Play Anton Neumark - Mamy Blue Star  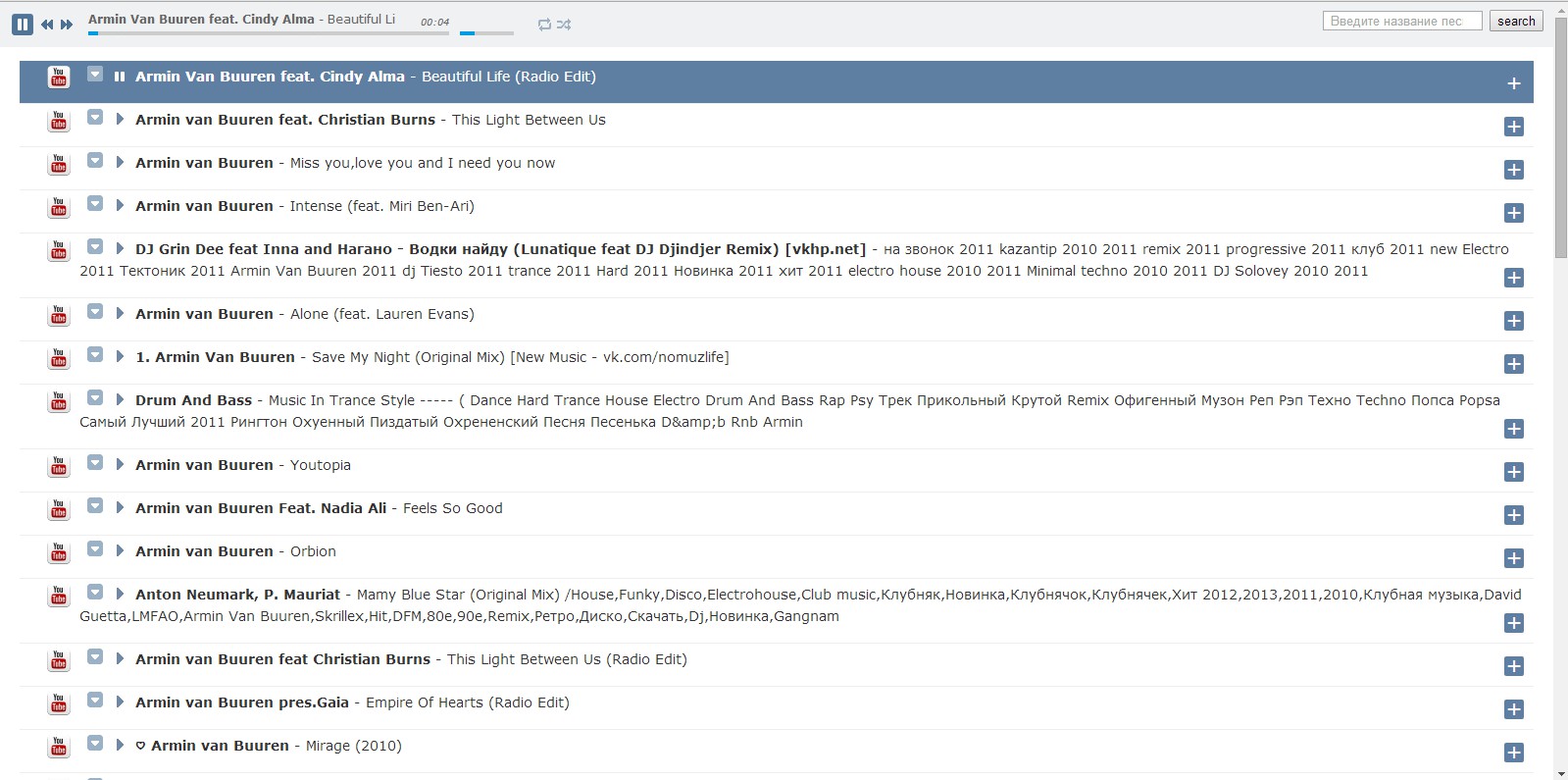pyautogui.click(x=120, y=595)
